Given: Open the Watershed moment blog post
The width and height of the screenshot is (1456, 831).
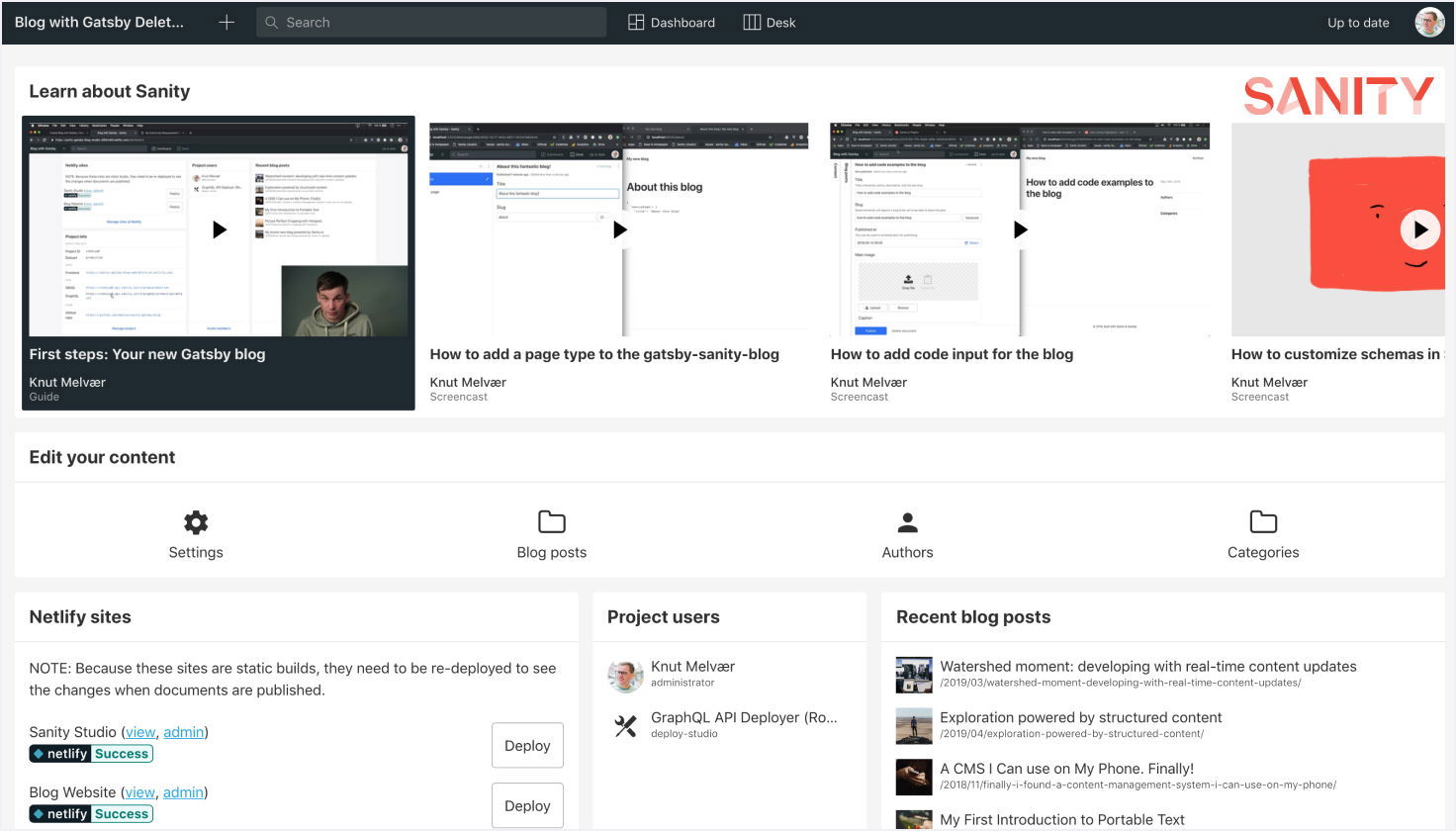Looking at the screenshot, I should 1147,667.
